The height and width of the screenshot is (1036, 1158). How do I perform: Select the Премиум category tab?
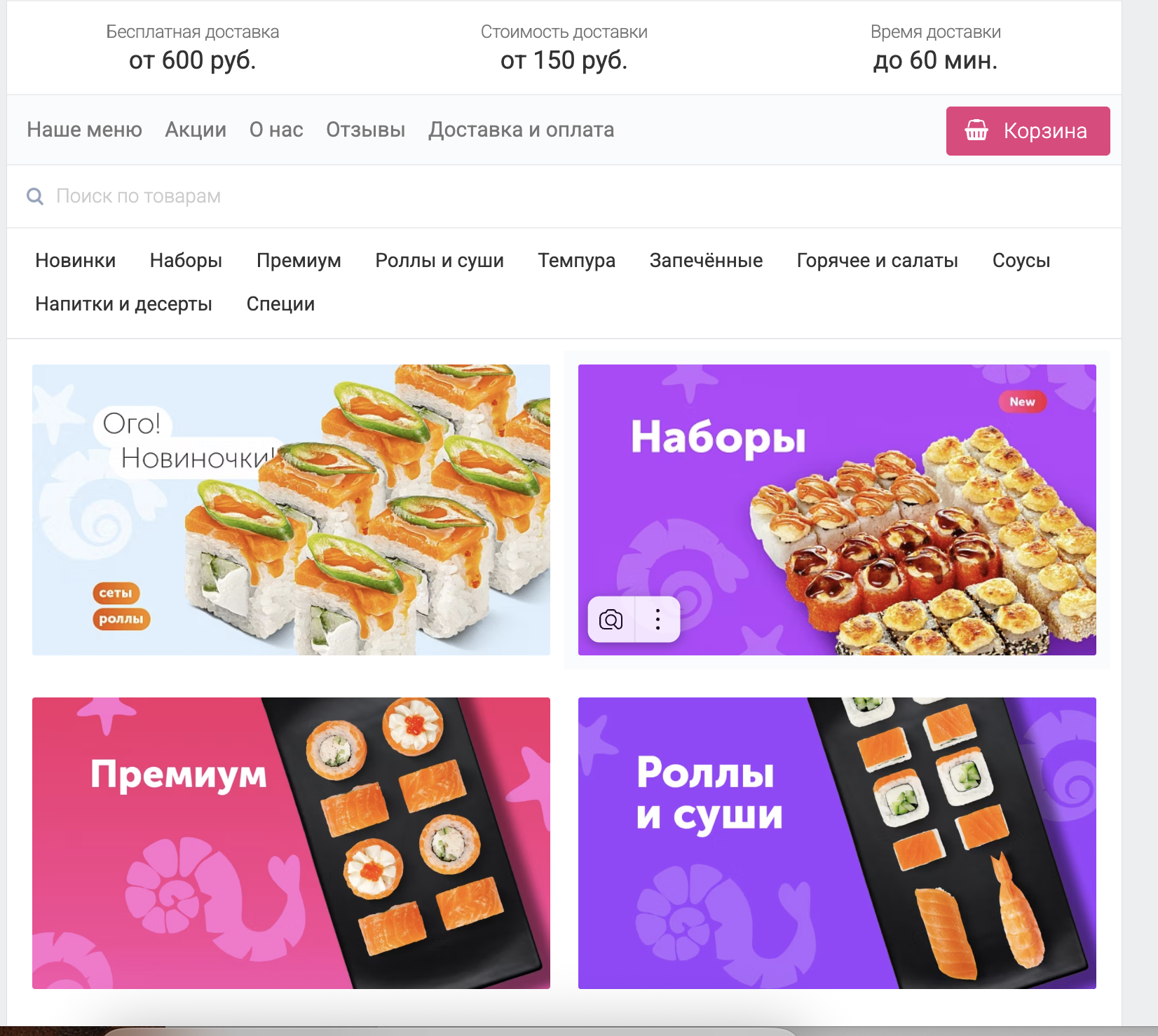click(x=299, y=261)
